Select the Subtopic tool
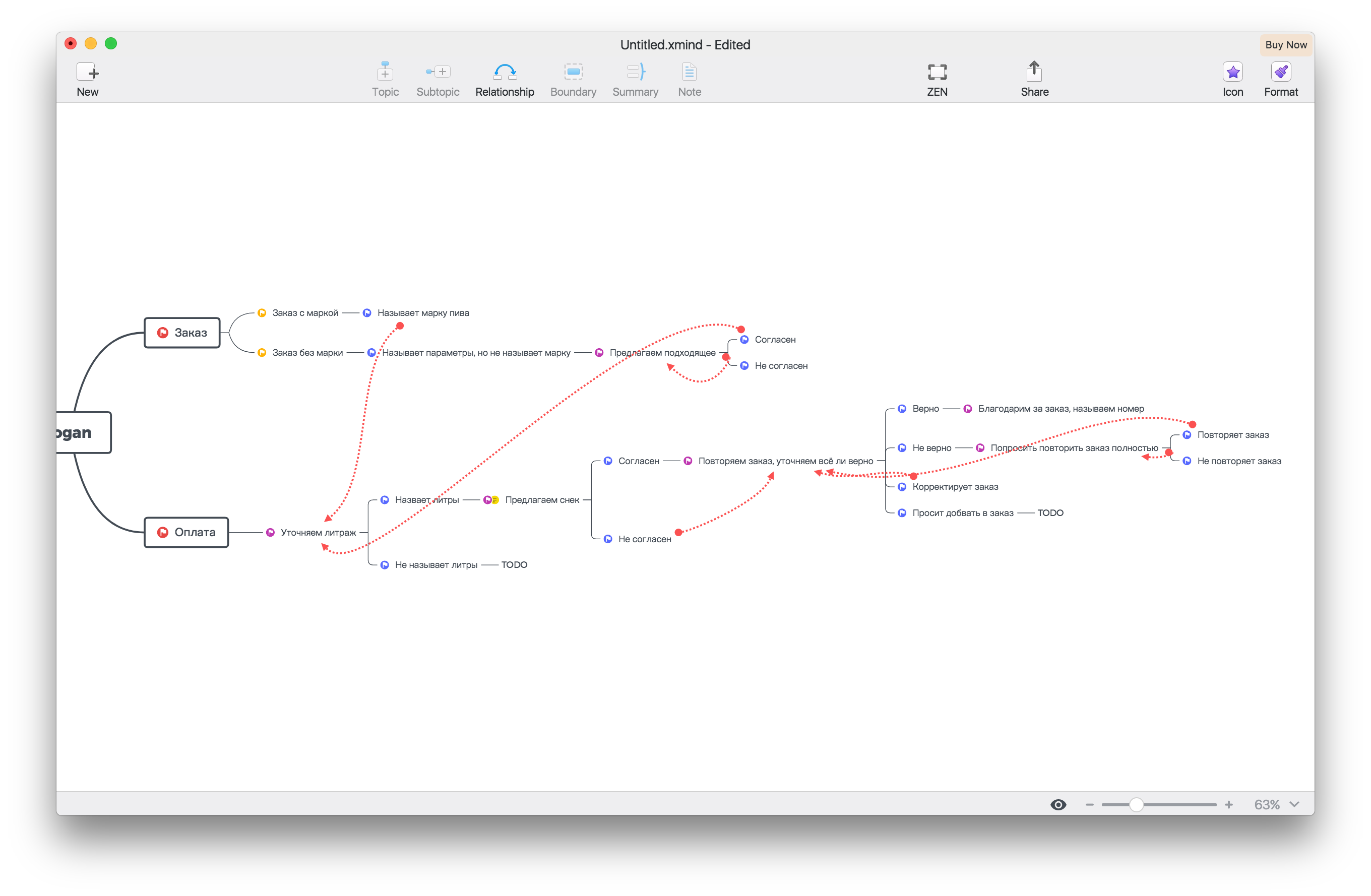This screenshot has width=1371, height=896. tap(437, 79)
